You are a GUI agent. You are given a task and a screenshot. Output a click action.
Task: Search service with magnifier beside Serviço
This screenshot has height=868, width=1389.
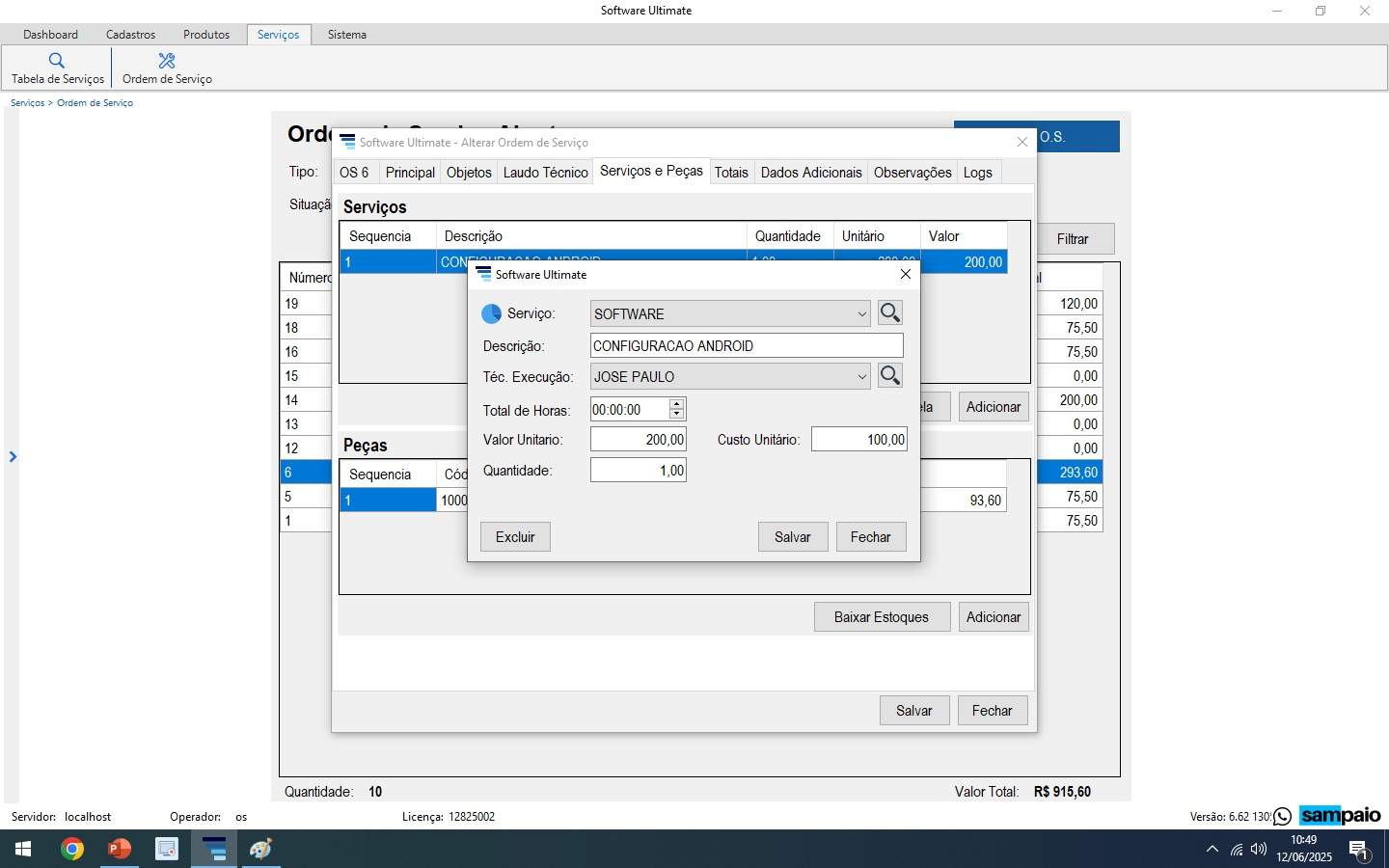point(890,313)
